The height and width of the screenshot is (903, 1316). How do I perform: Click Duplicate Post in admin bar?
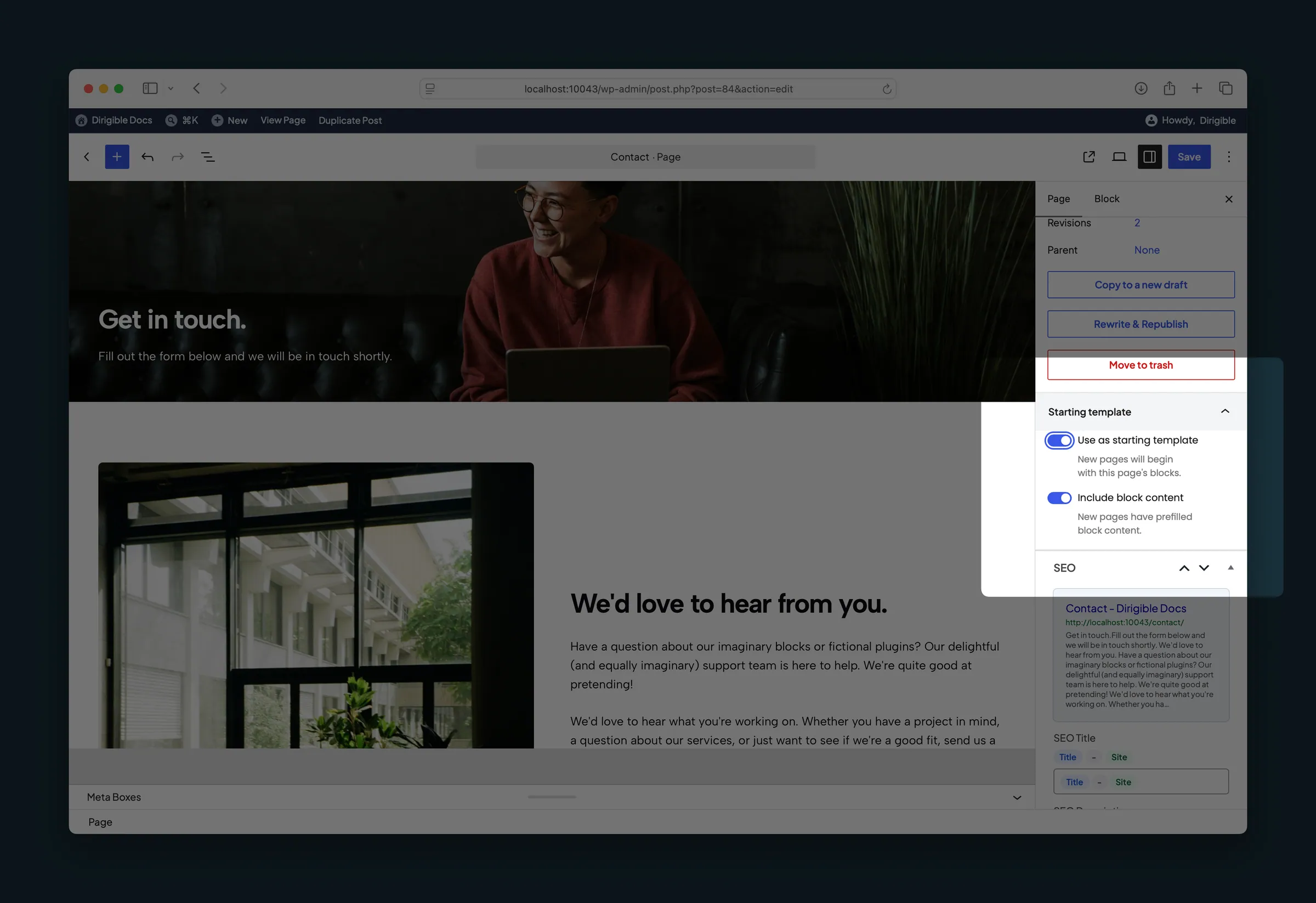point(350,121)
